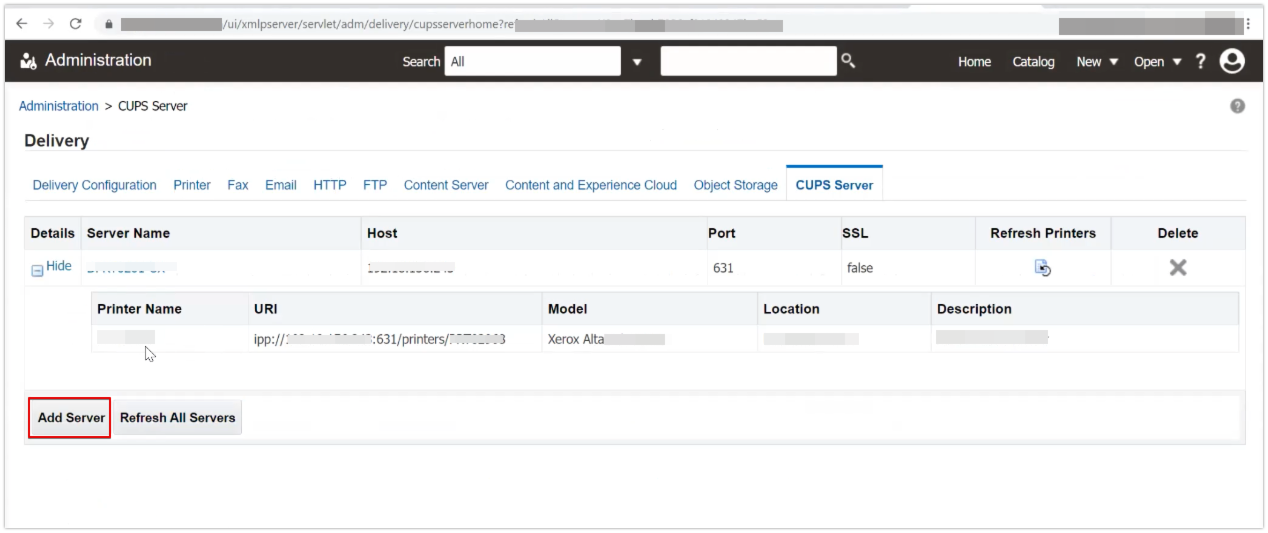The width and height of the screenshot is (1268, 533).
Task: Click the Printer Name column header
Action: point(139,309)
